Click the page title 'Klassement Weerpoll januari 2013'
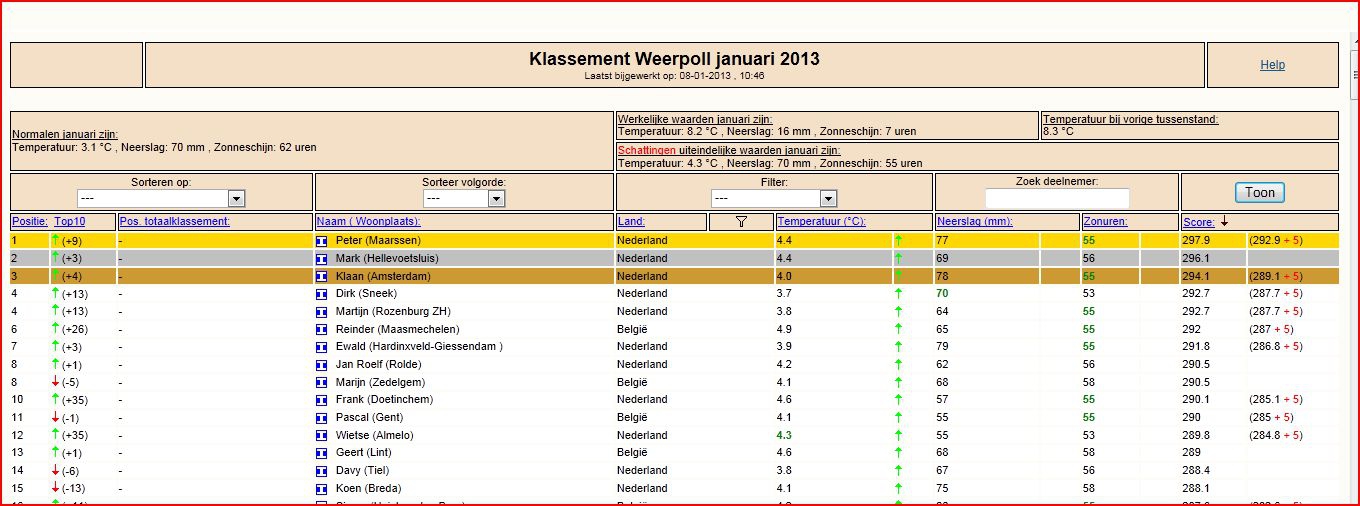The width and height of the screenshot is (1360, 506). (674, 59)
